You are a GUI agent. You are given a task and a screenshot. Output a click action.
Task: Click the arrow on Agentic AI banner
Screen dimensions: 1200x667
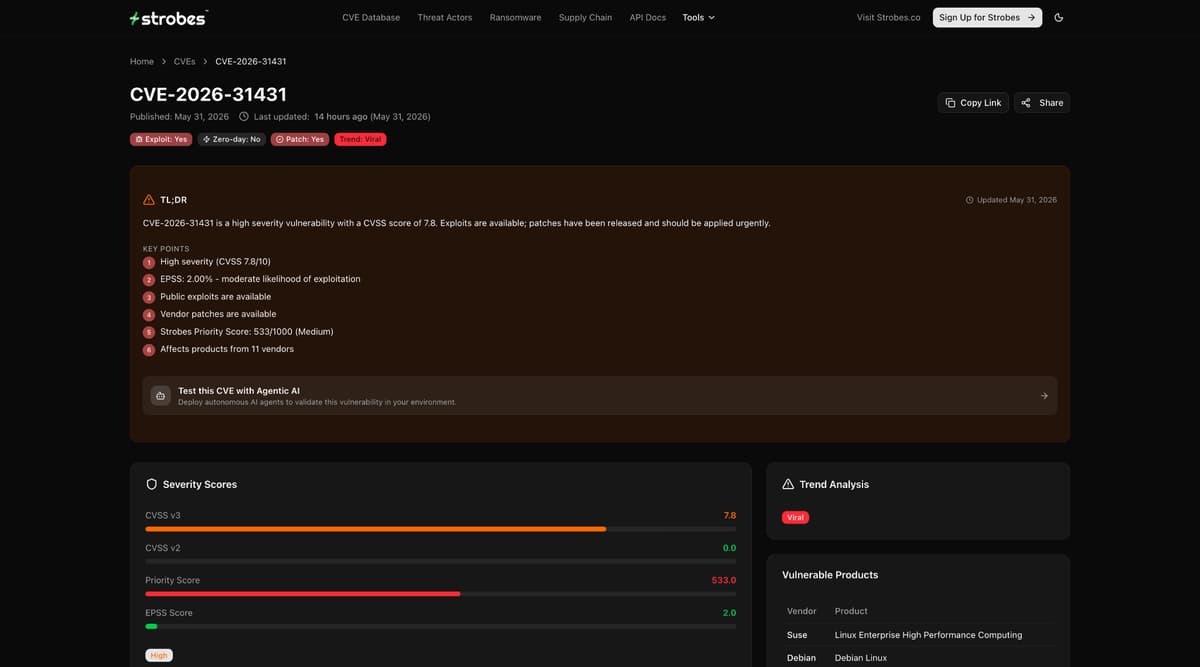[1044, 396]
